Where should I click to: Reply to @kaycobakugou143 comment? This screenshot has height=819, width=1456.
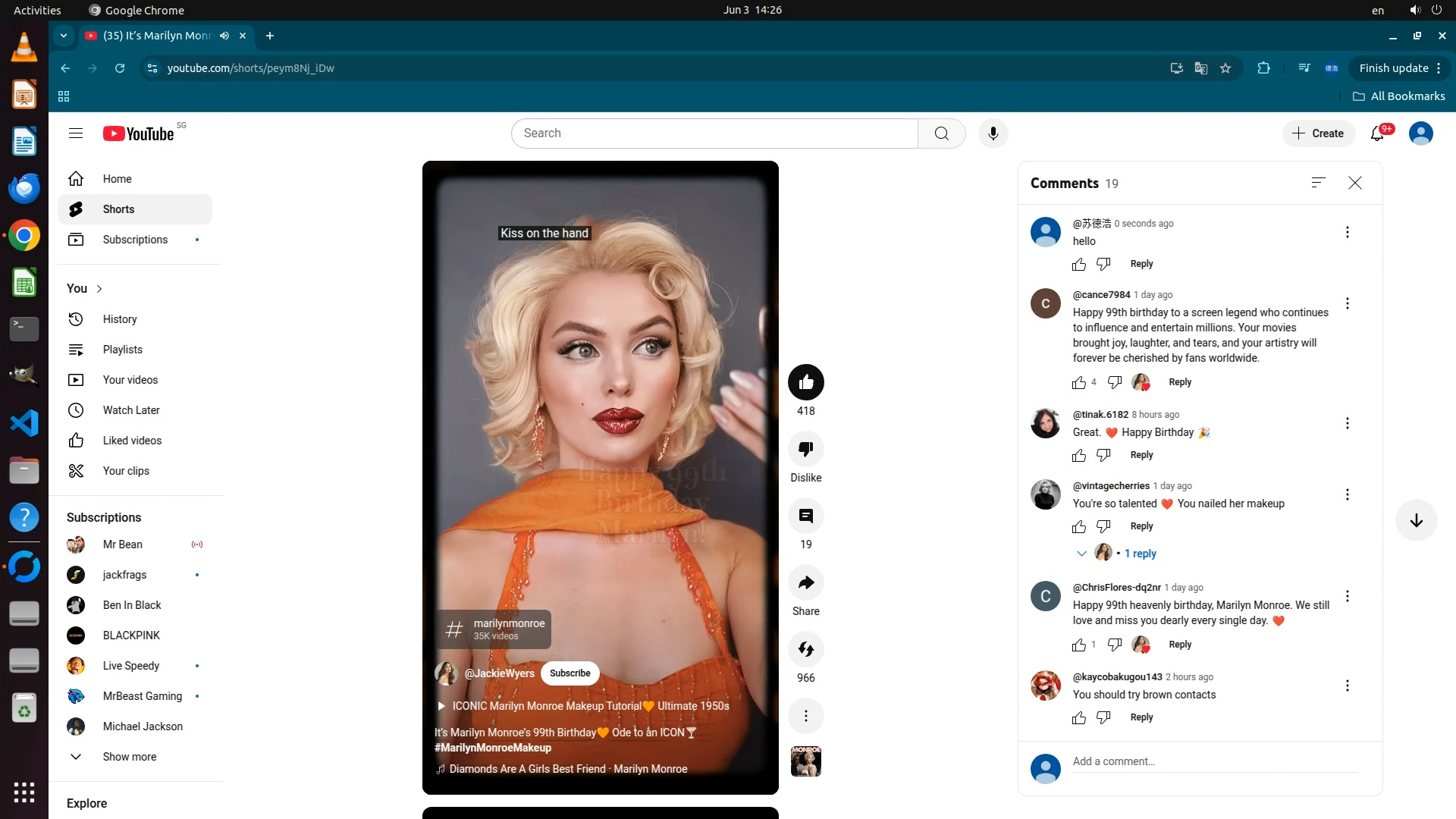(1141, 717)
